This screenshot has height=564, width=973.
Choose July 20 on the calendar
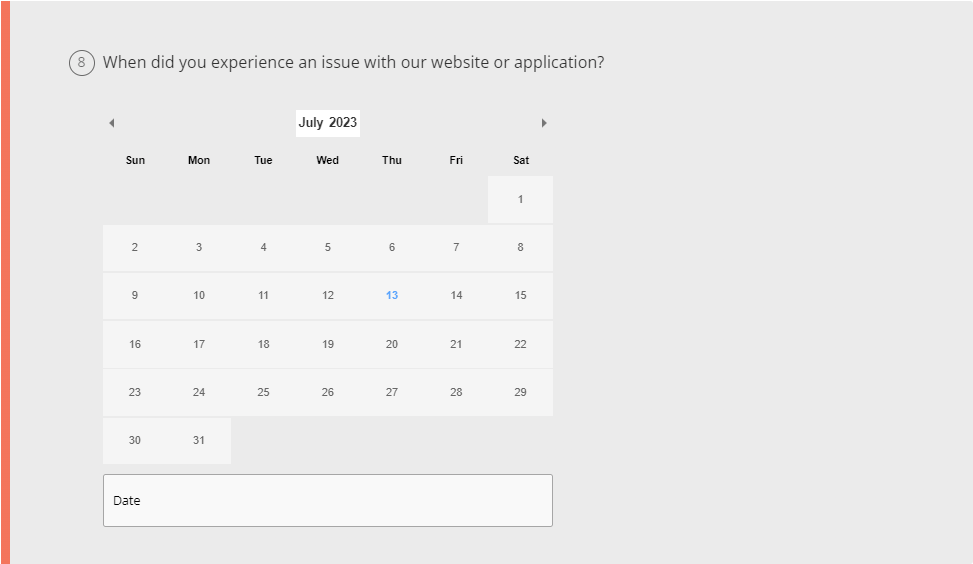pos(392,345)
